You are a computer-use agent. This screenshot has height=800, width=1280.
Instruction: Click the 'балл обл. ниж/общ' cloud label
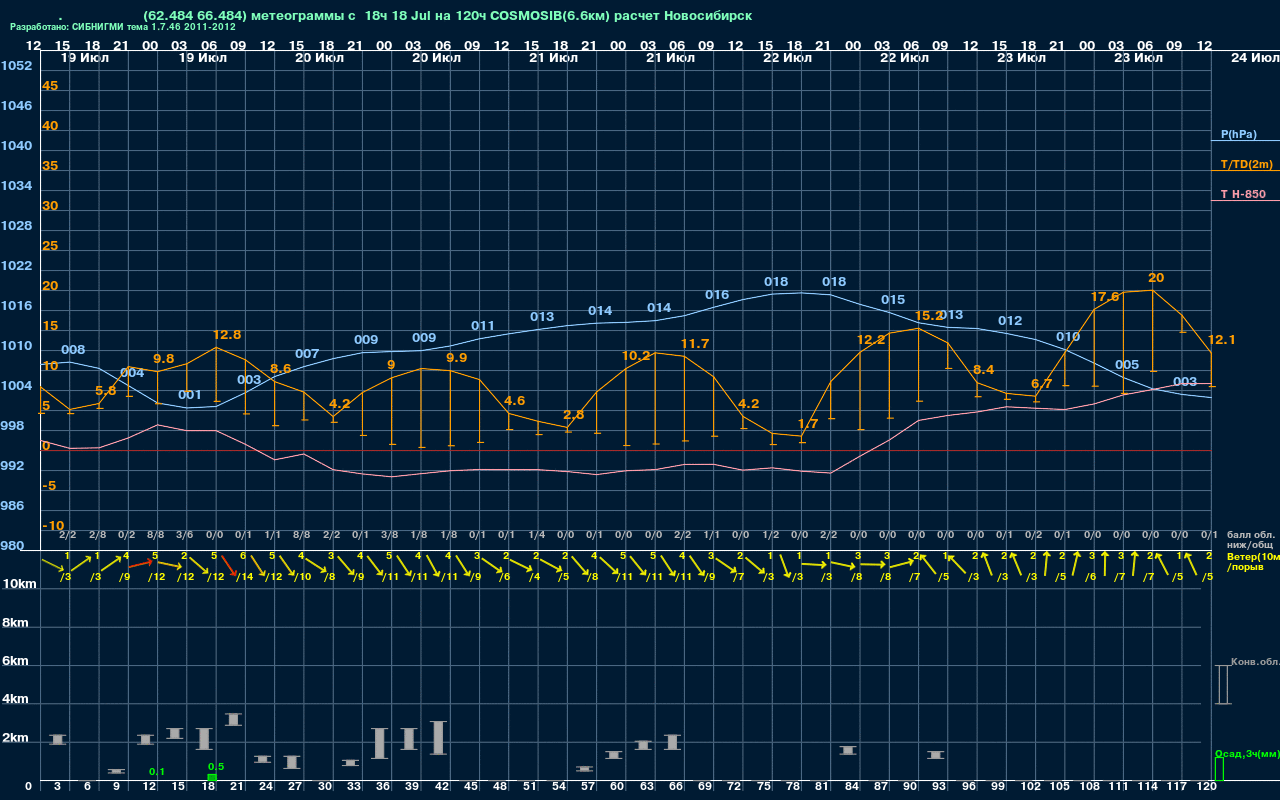click(1251, 539)
